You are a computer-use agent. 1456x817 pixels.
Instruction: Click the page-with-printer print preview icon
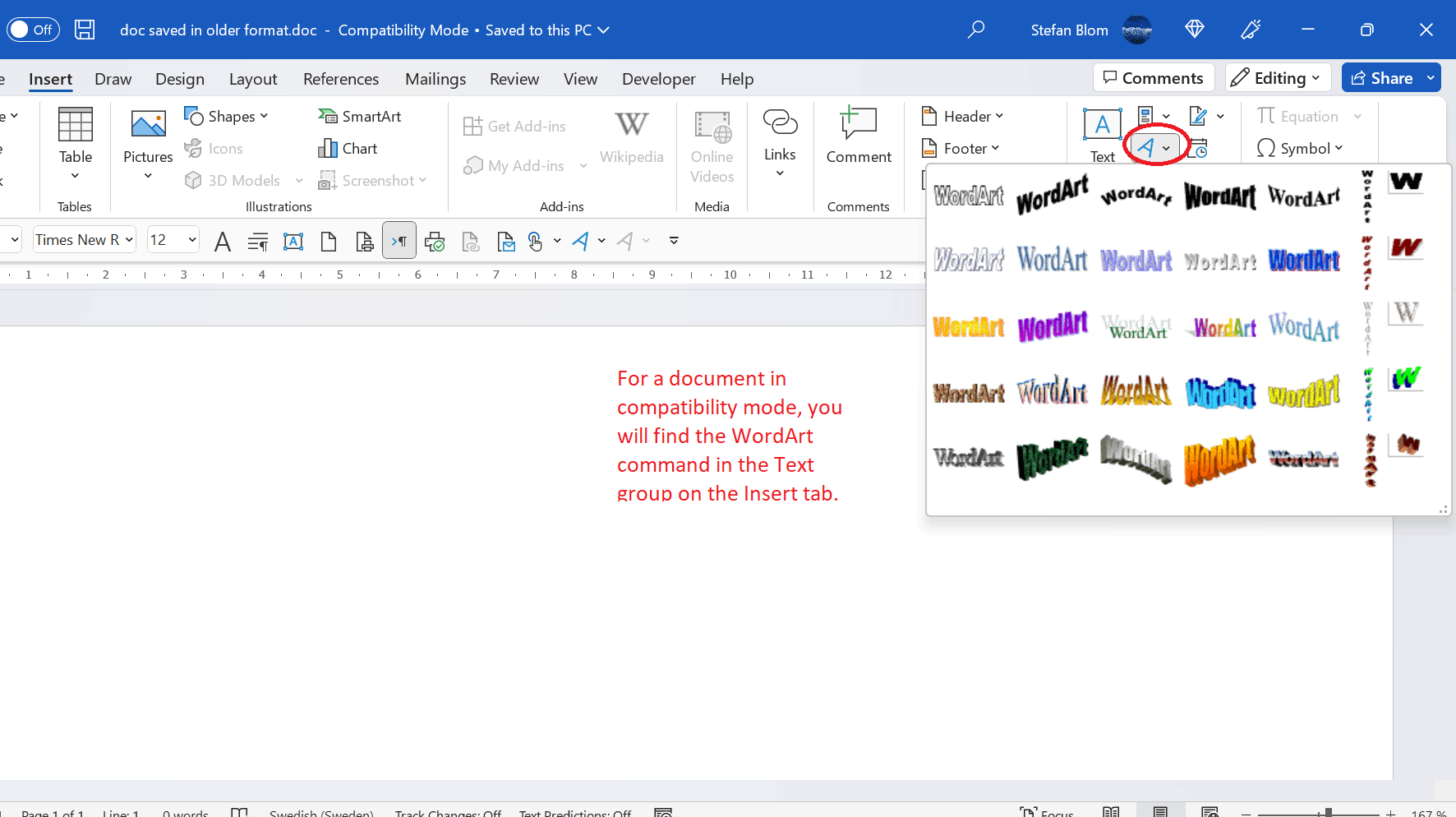tap(364, 241)
